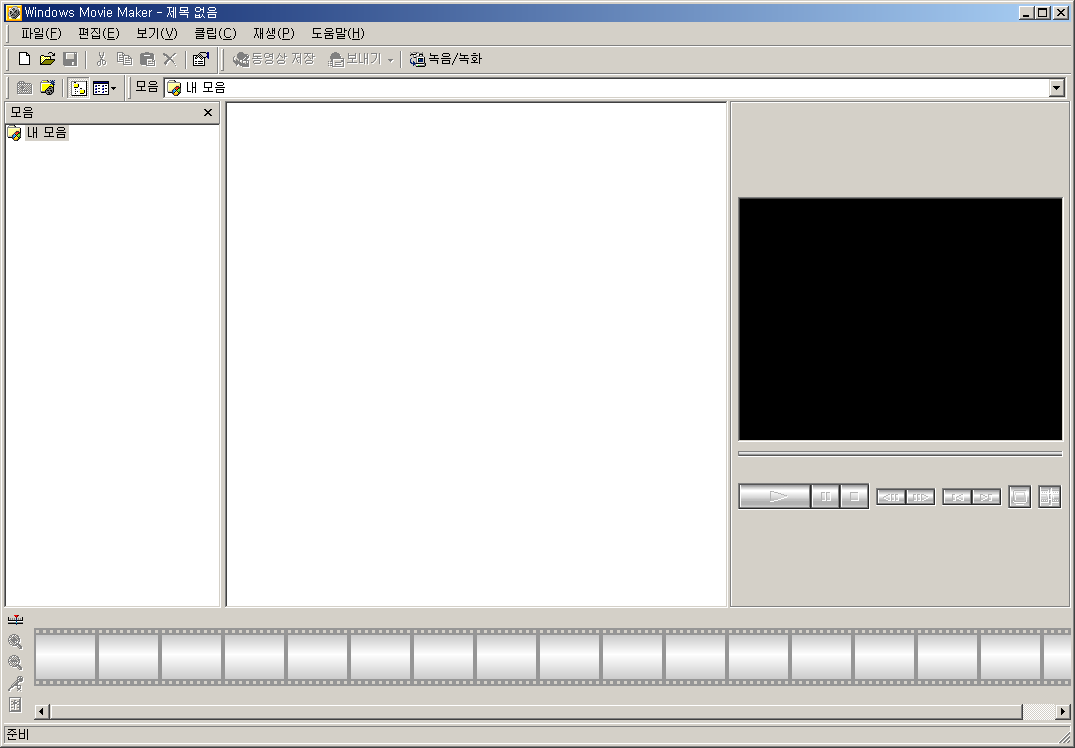This screenshot has width=1075, height=748.
Task: Toggle timeline/storyboard view icon
Action: (15, 620)
